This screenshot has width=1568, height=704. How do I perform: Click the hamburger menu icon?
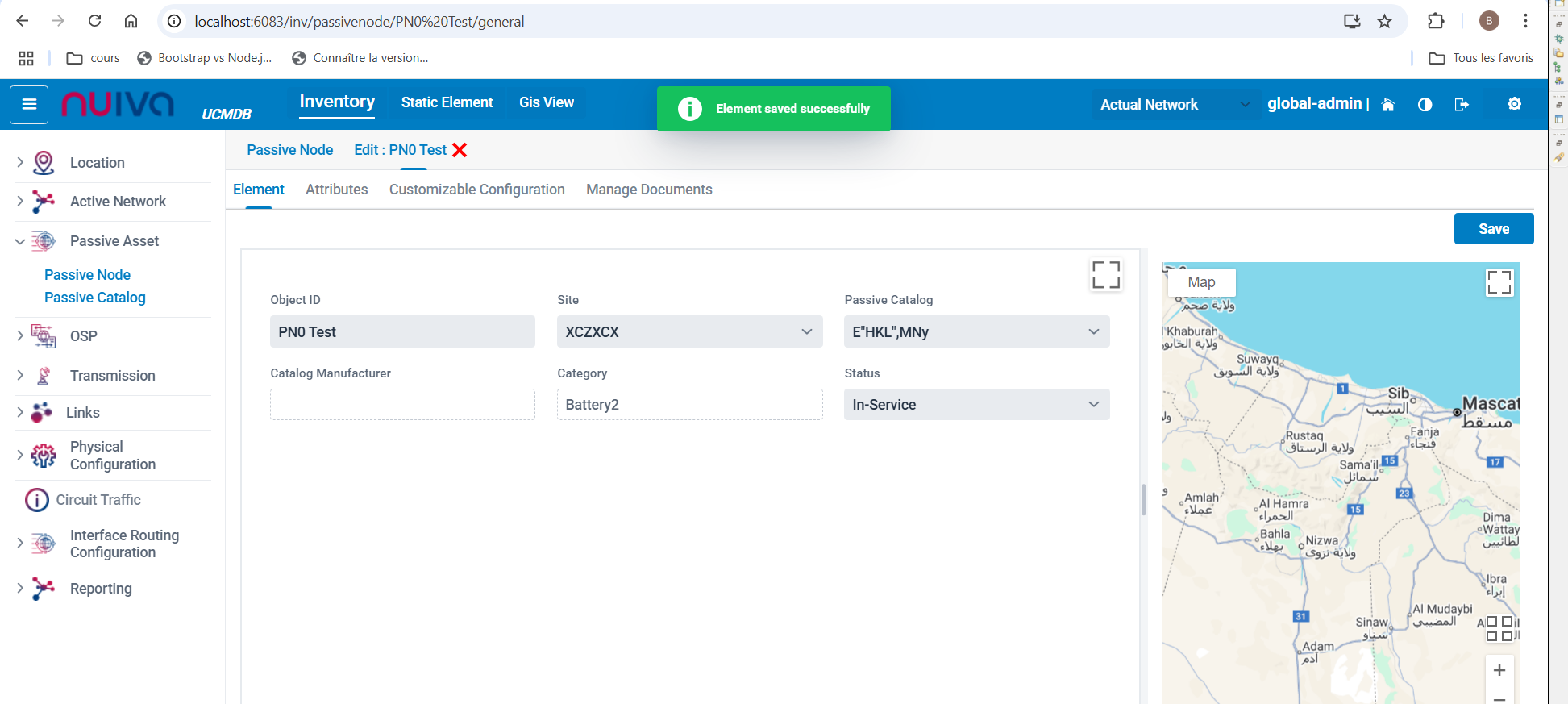point(29,105)
